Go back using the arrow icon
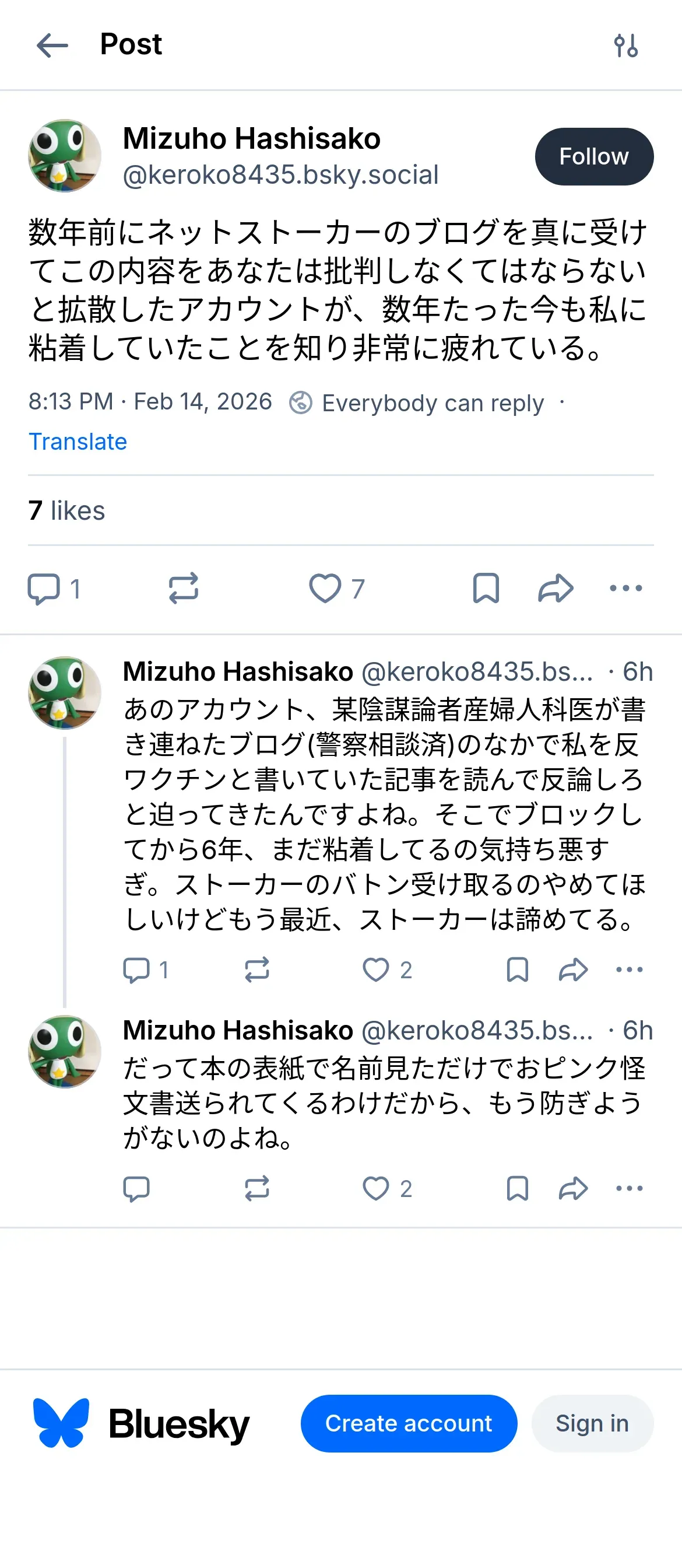 (x=52, y=45)
